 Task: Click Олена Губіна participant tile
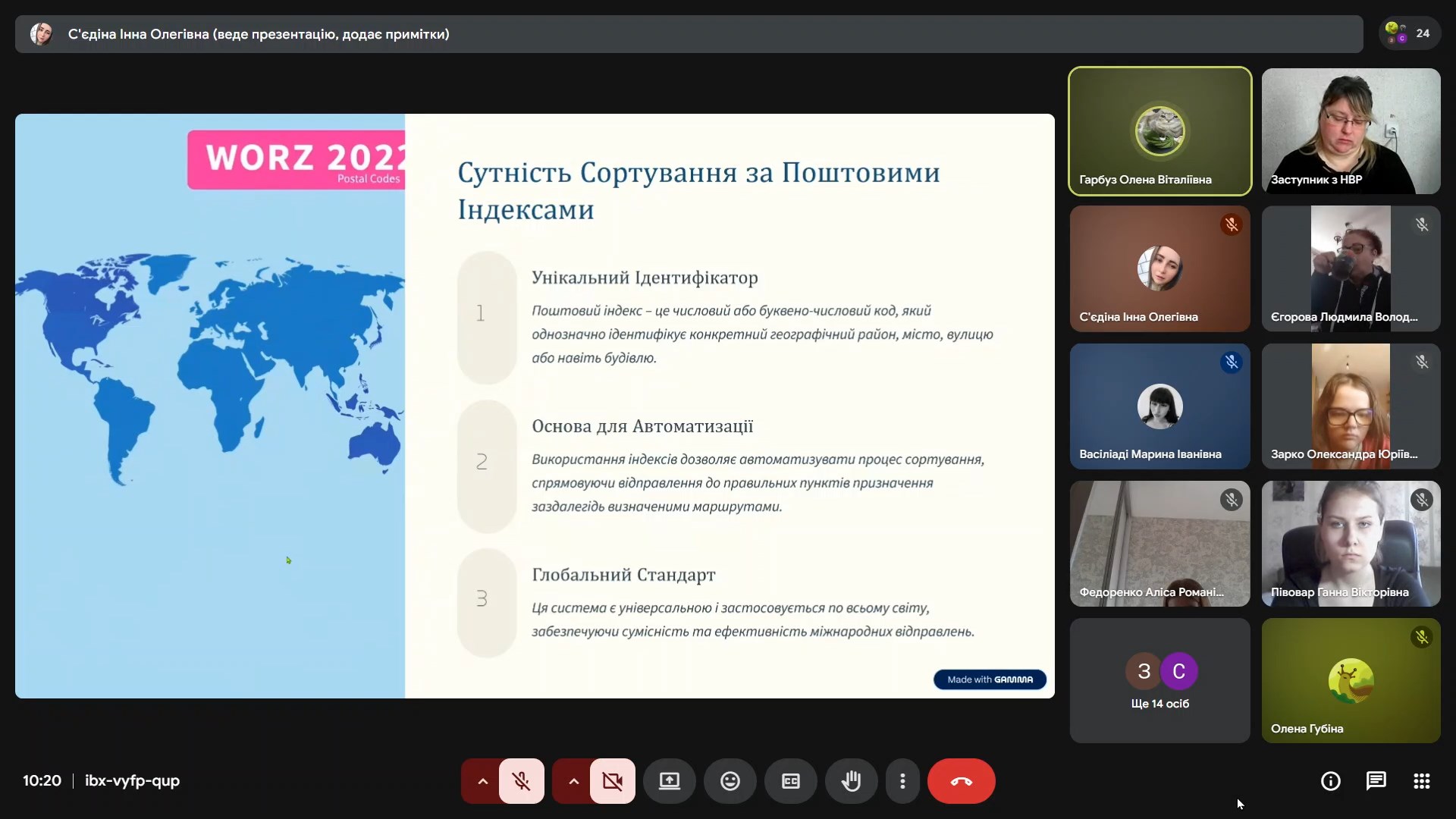click(x=1351, y=680)
